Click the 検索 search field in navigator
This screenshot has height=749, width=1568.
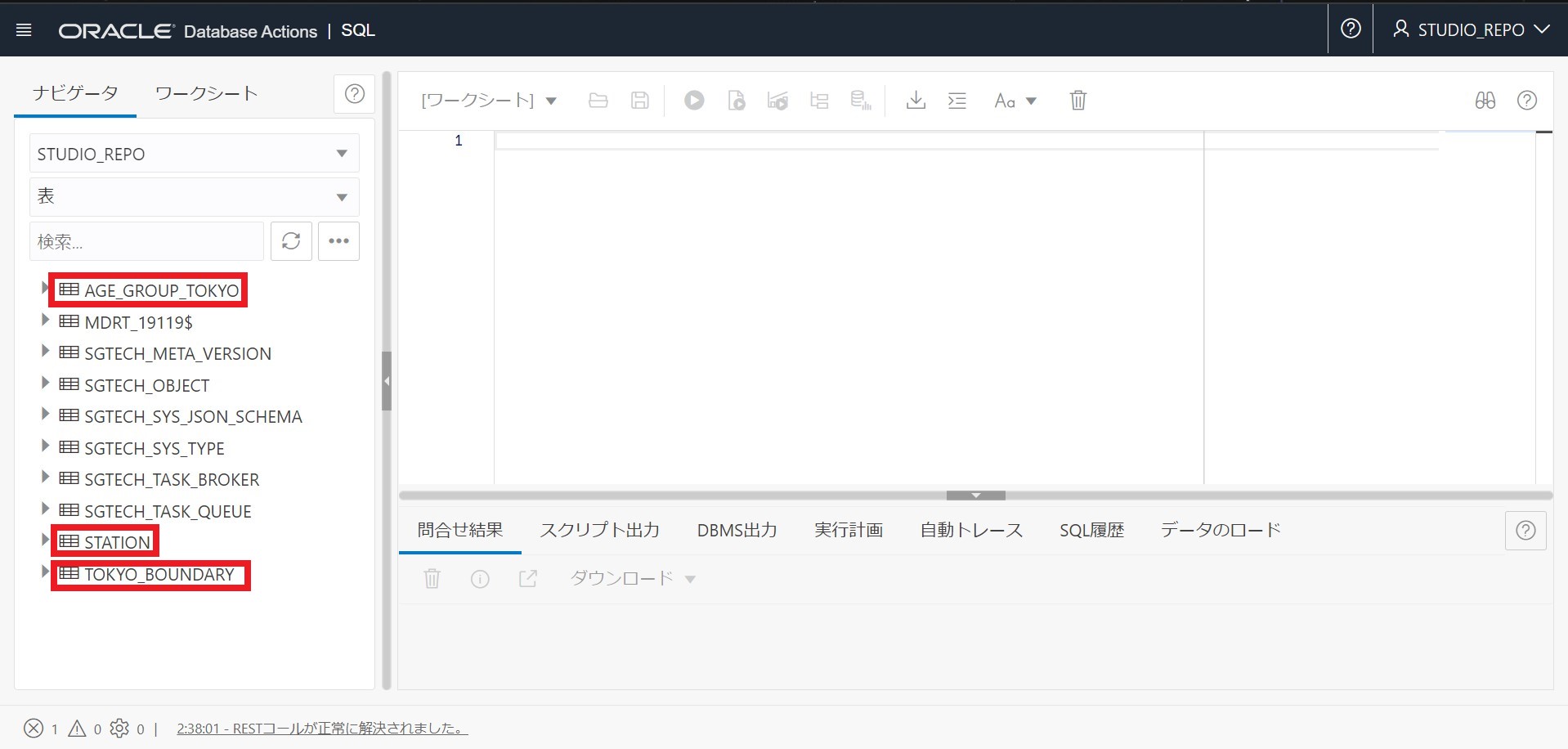click(146, 240)
